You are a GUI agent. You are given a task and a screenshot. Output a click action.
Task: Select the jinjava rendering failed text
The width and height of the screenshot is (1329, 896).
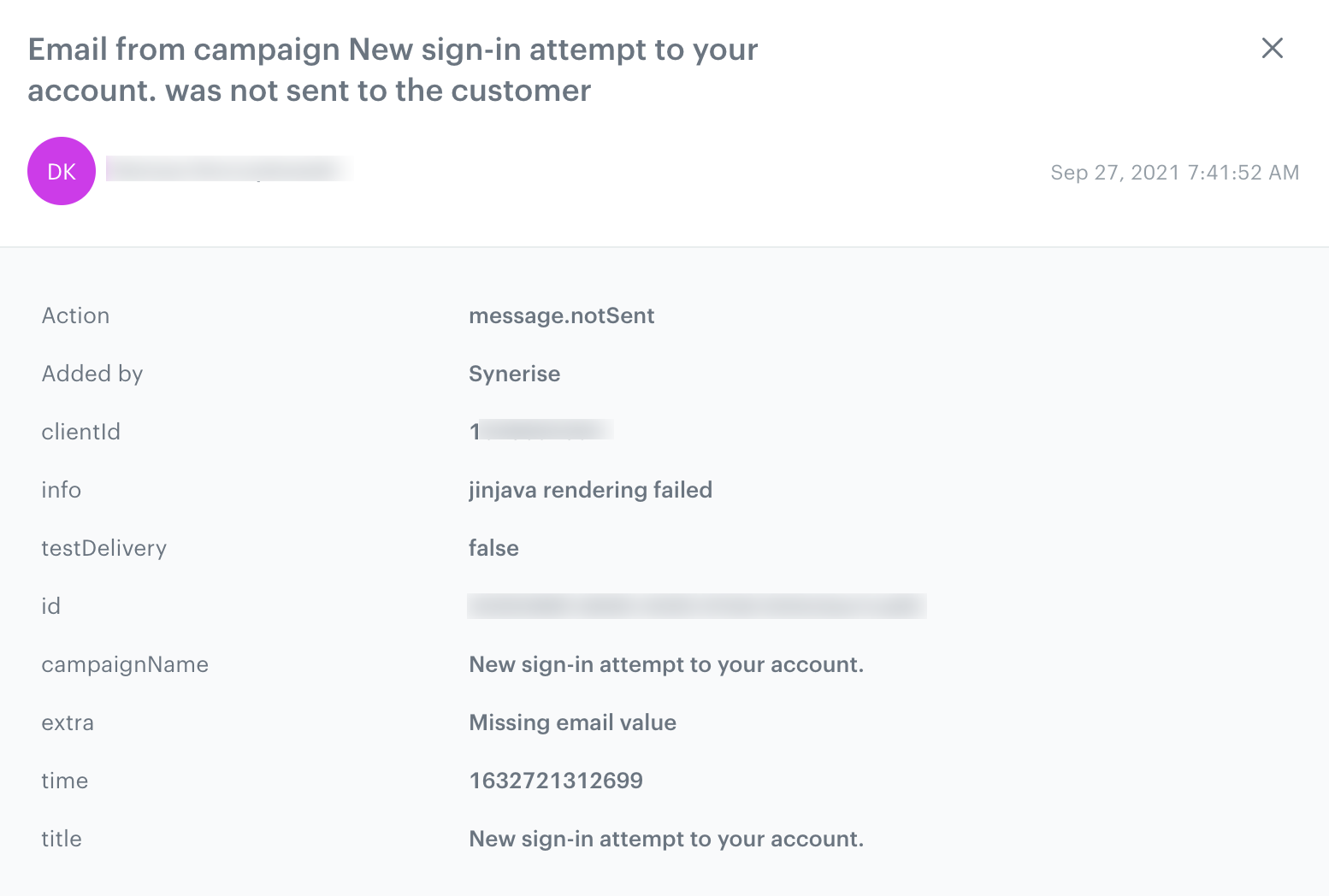click(x=590, y=491)
